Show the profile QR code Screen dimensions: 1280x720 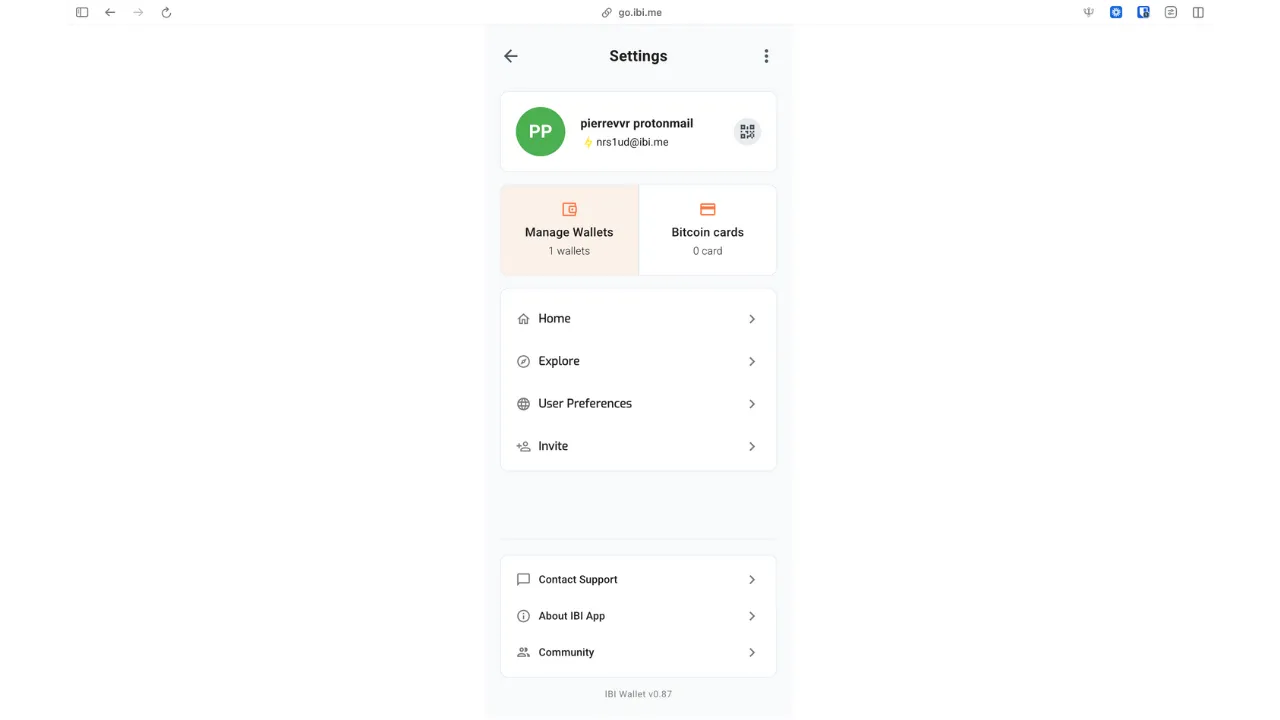tap(747, 132)
